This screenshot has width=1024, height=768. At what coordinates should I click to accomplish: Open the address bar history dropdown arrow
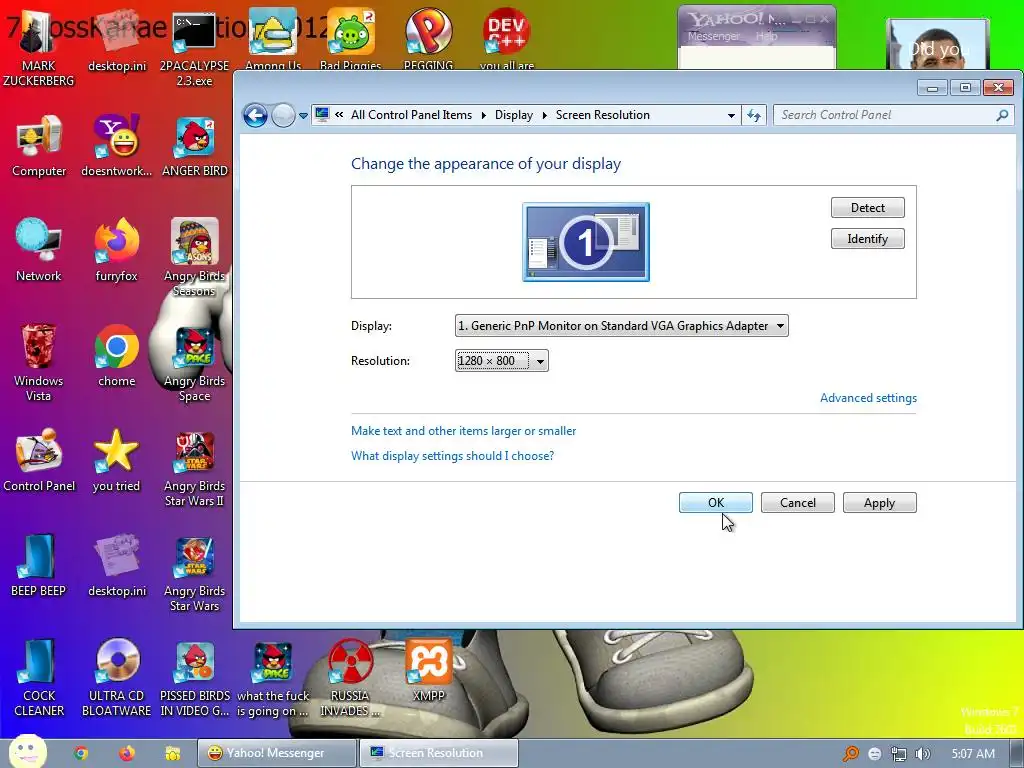point(731,116)
